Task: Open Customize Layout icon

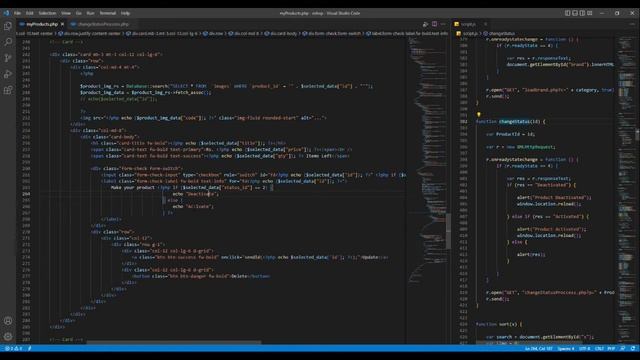Action: coord(590,13)
